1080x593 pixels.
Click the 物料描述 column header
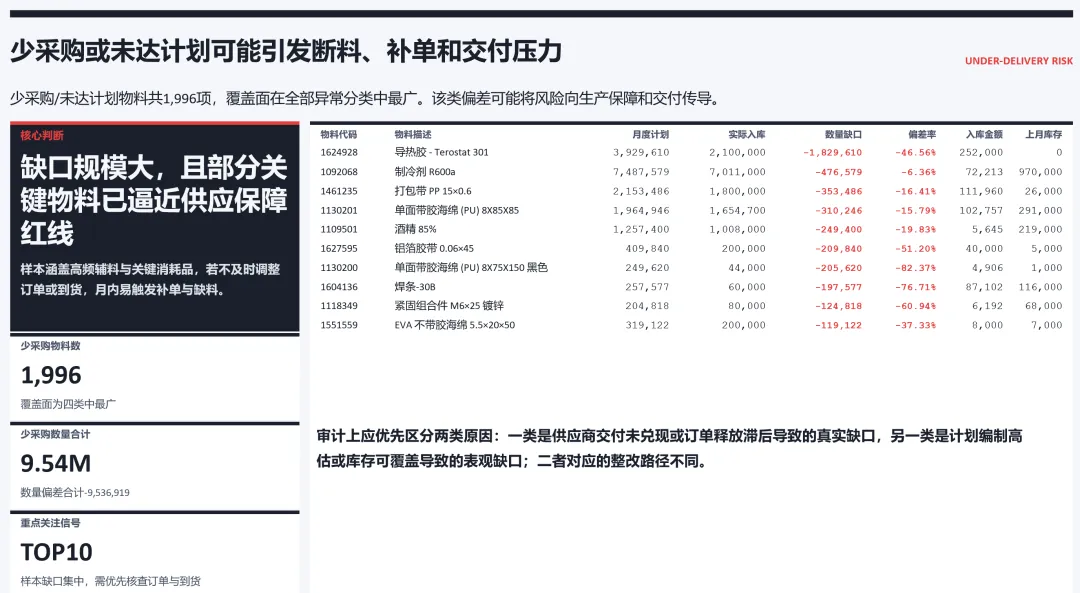413,134
